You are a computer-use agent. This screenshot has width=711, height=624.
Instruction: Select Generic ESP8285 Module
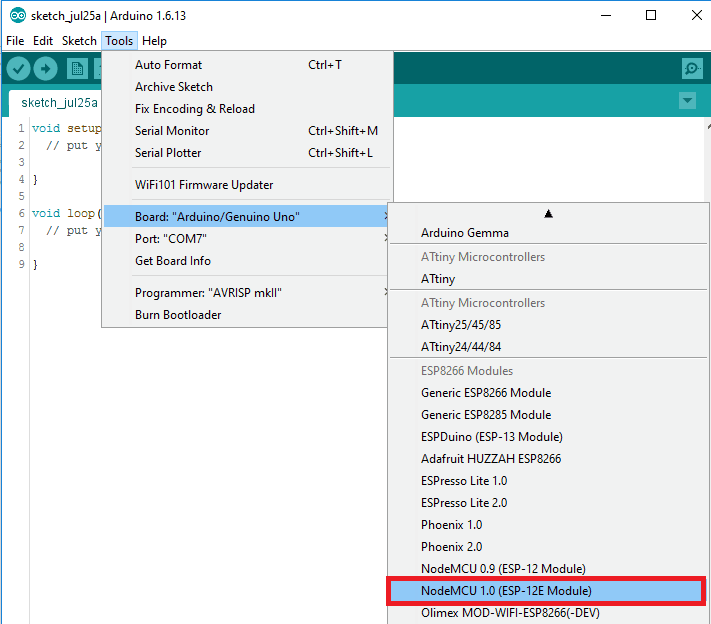(548, 414)
